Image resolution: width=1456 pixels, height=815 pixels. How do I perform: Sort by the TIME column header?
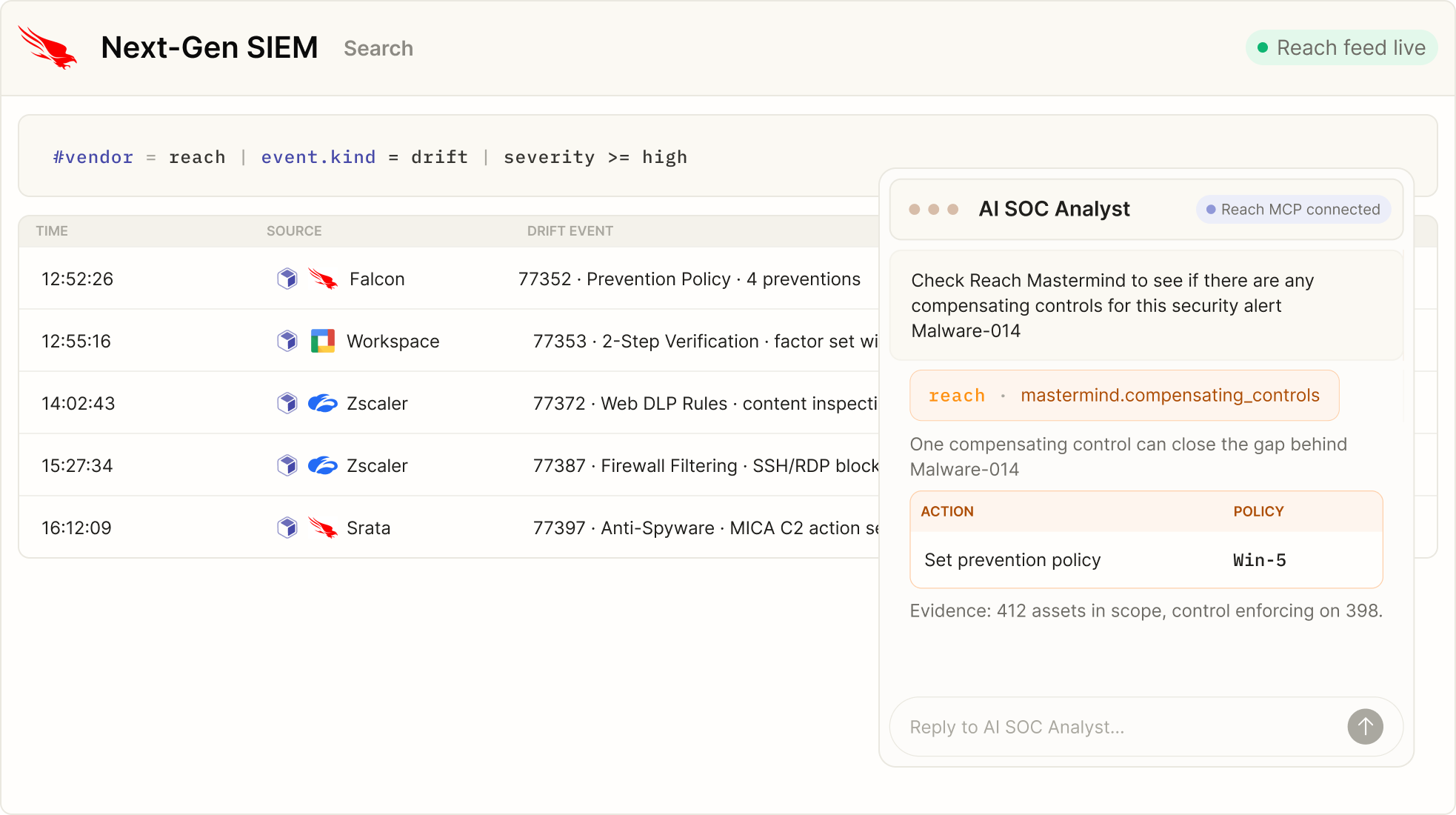point(52,231)
